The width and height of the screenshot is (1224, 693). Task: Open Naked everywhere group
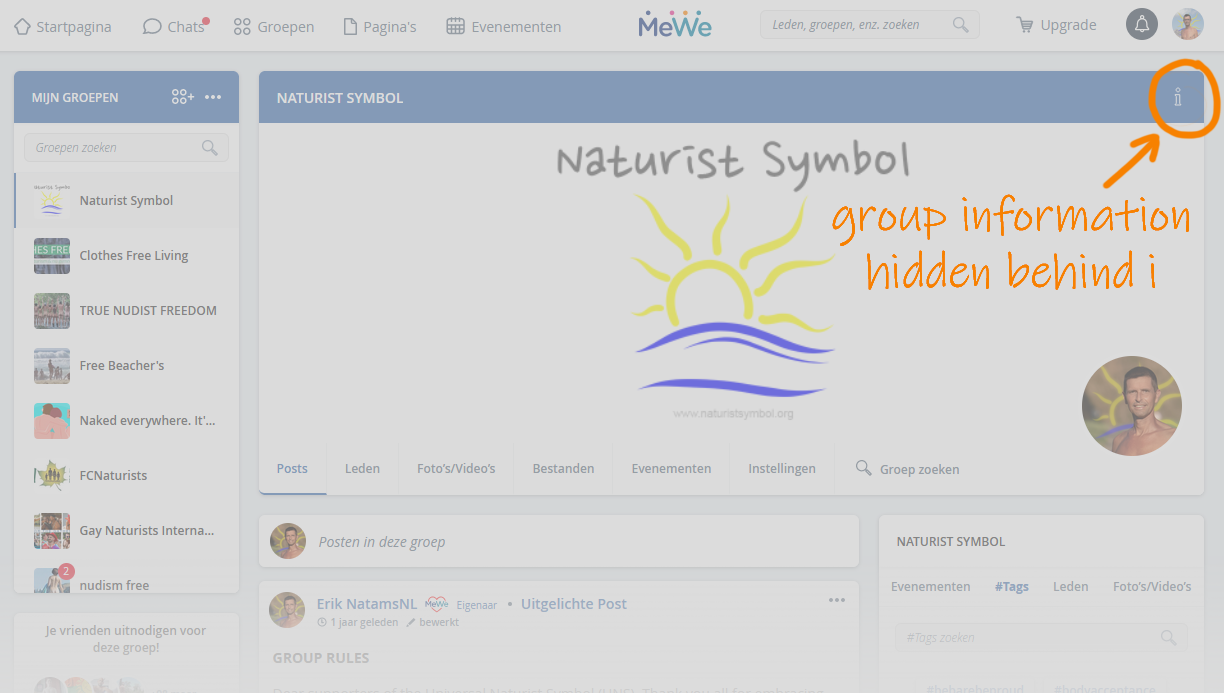pyautogui.click(x=127, y=421)
